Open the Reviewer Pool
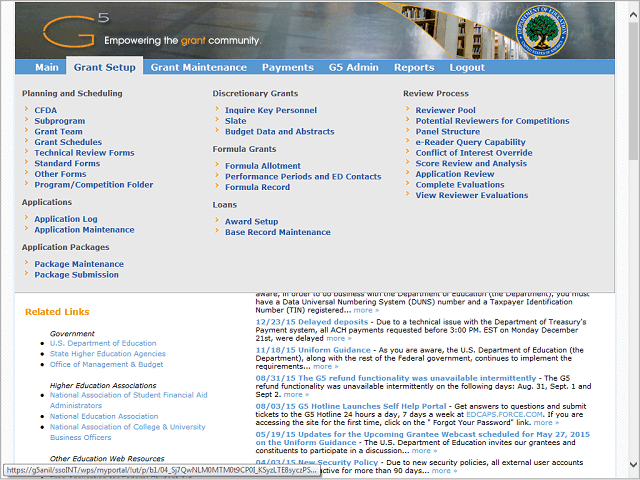 (x=445, y=110)
